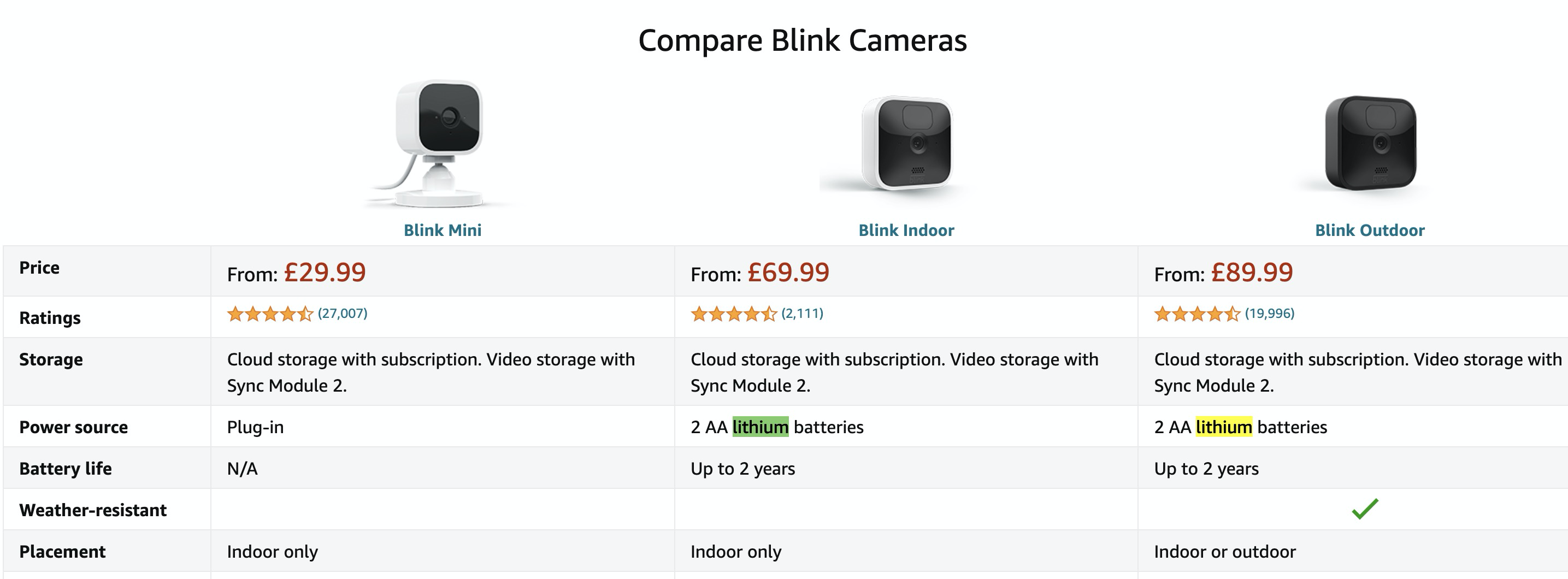The height and width of the screenshot is (579, 1568).
Task: Click the yellow-highlighted lithium word
Action: coord(1223,427)
